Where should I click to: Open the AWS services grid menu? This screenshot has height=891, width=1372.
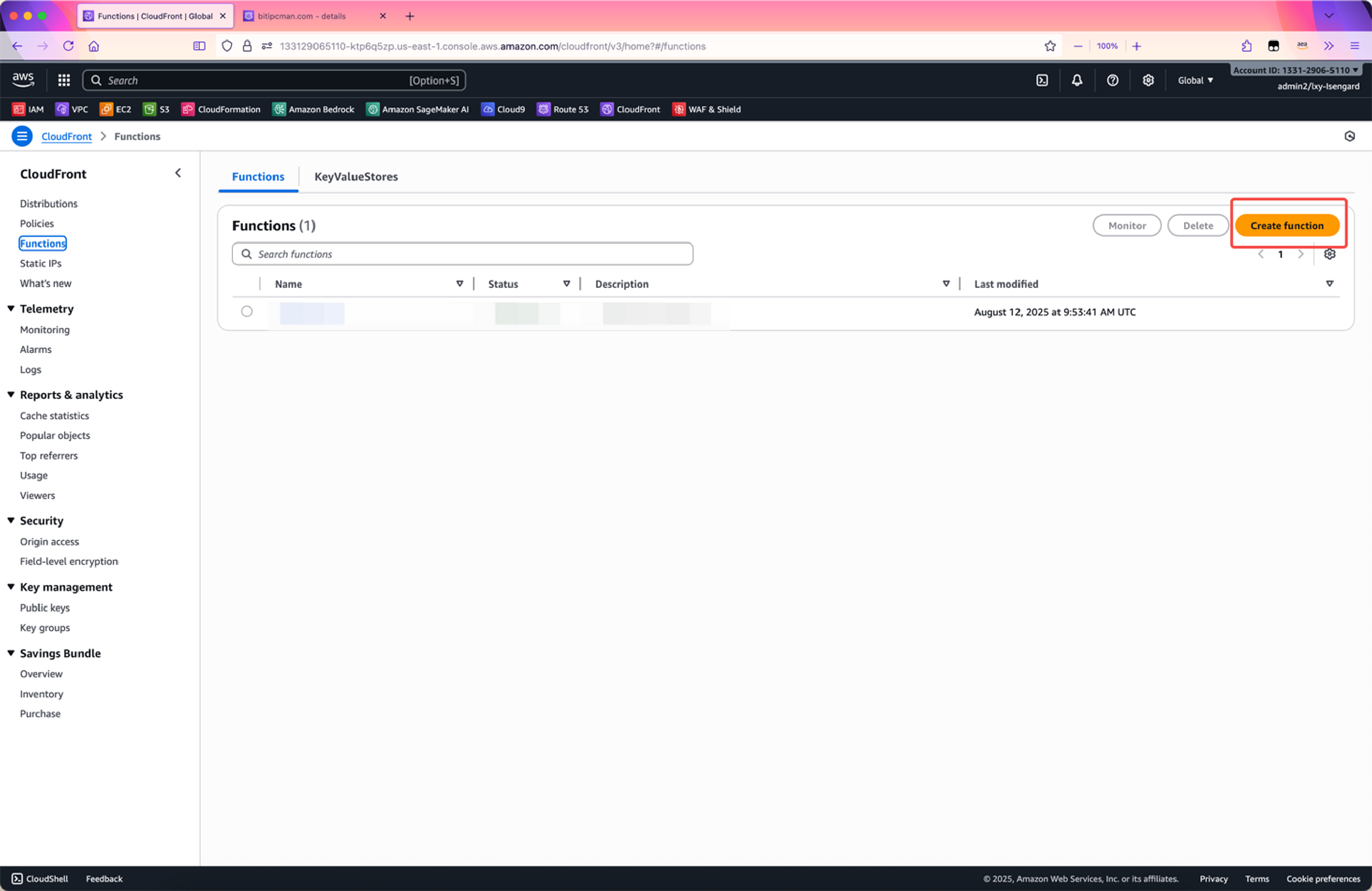pos(64,80)
